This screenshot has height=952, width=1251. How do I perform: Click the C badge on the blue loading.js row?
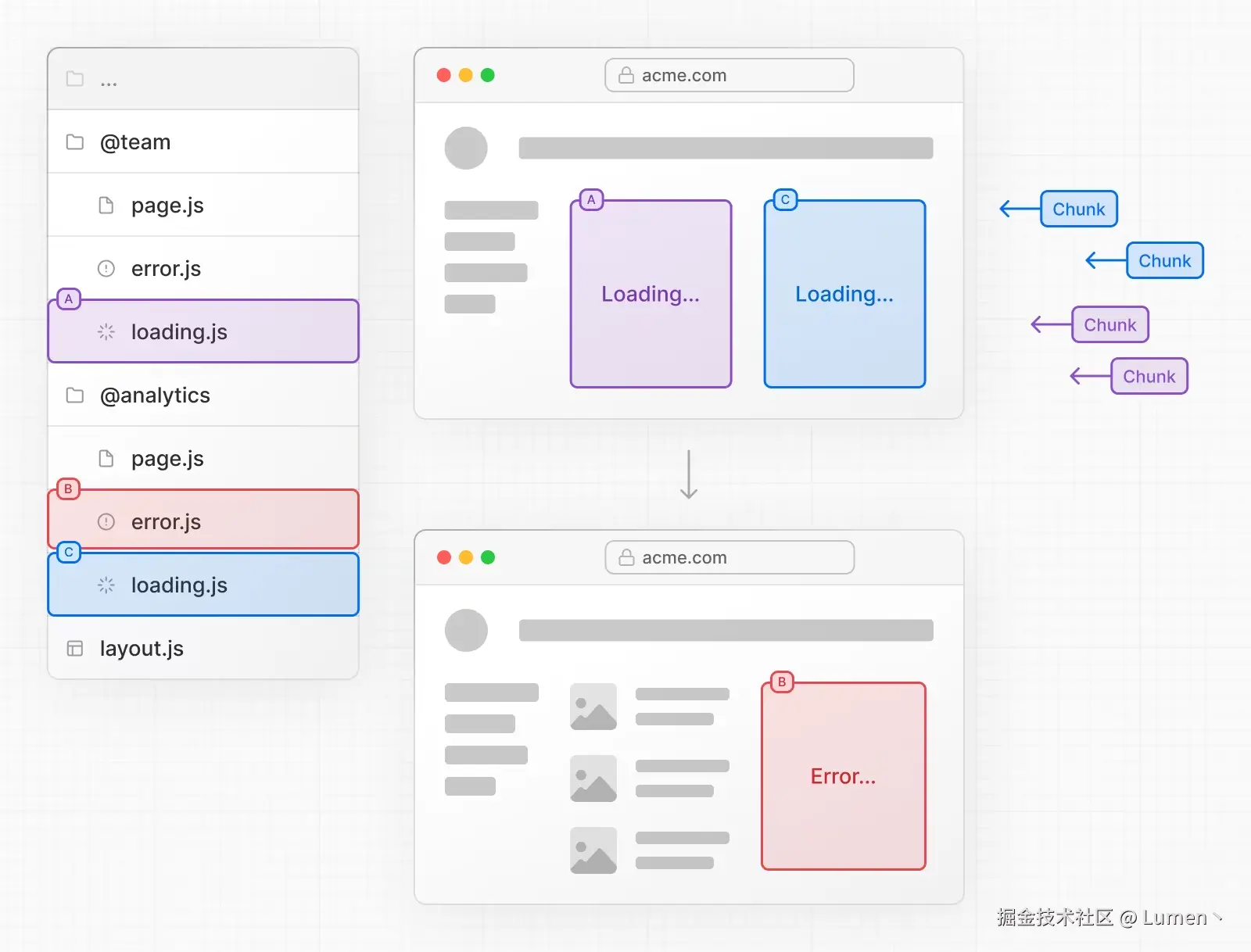tap(69, 552)
